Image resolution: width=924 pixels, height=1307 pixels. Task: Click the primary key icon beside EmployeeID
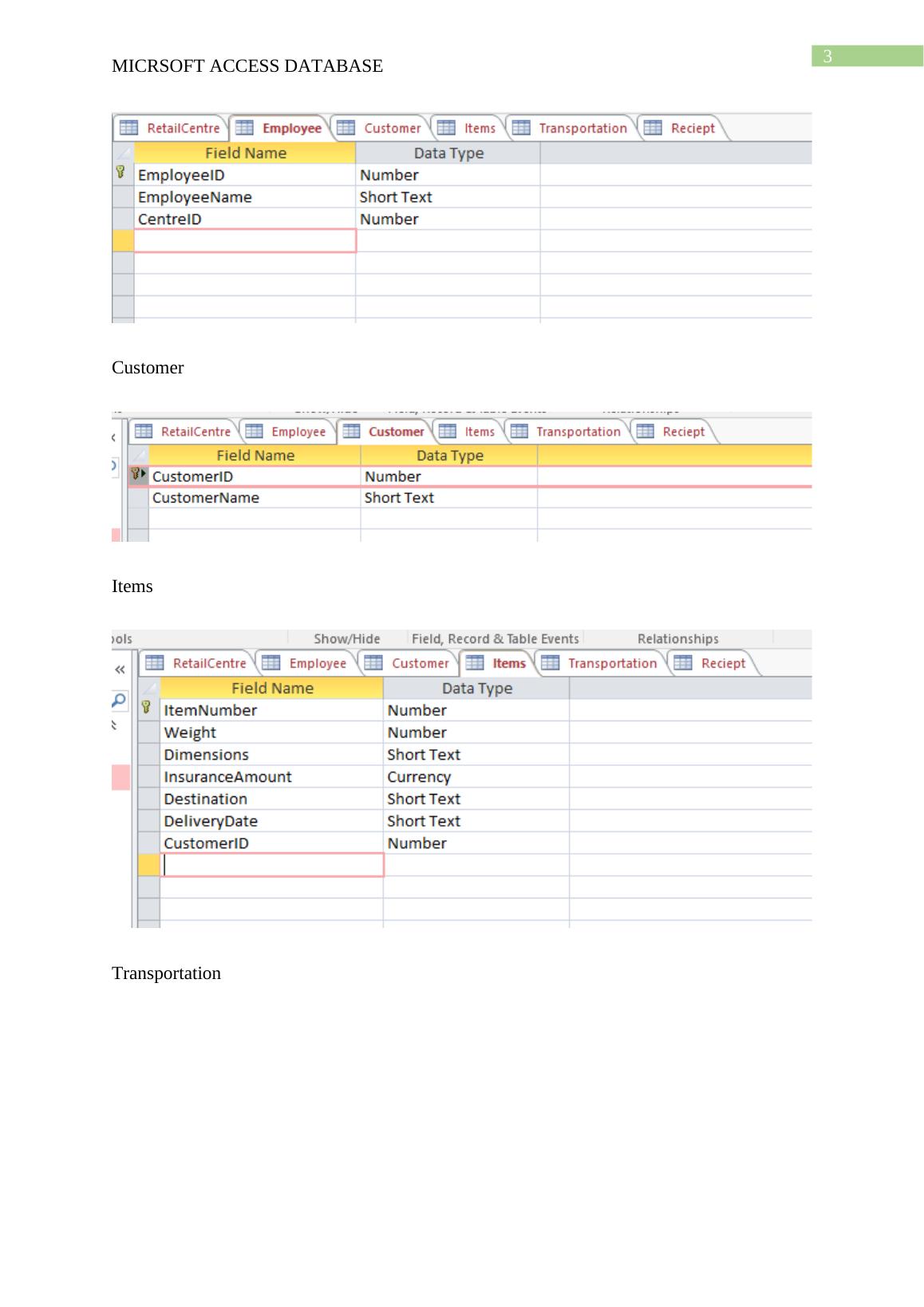[x=120, y=172]
